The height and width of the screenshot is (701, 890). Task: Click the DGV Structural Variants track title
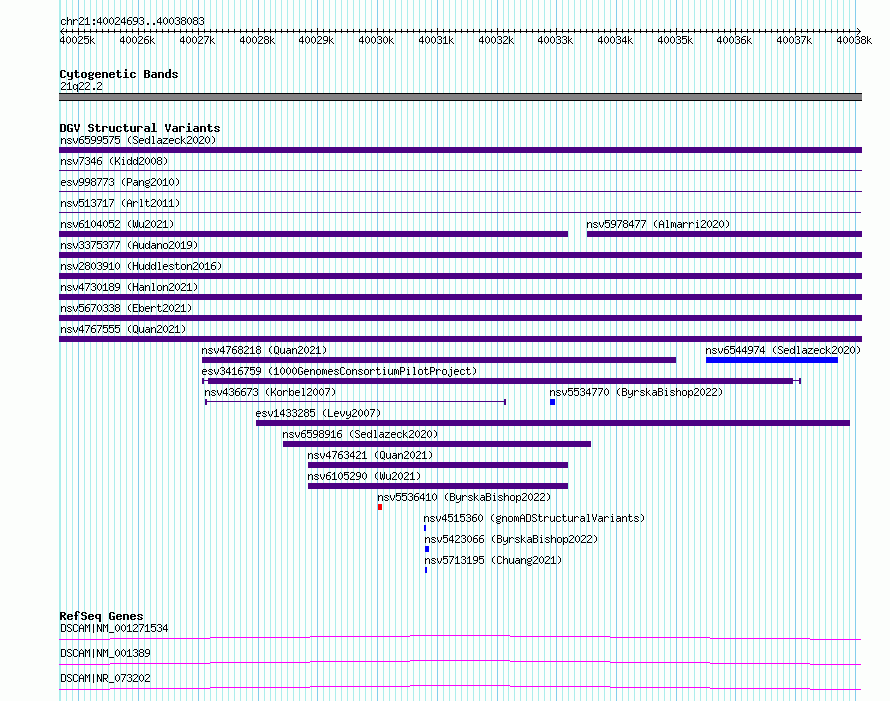click(140, 128)
